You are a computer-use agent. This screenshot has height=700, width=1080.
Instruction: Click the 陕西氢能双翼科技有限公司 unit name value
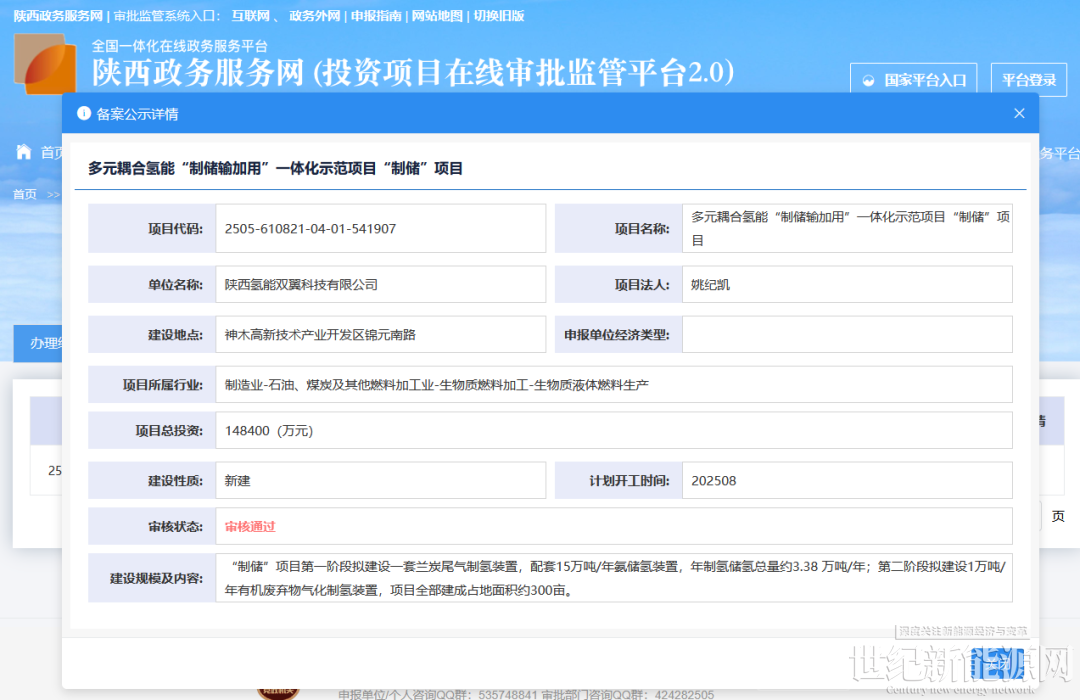301,285
